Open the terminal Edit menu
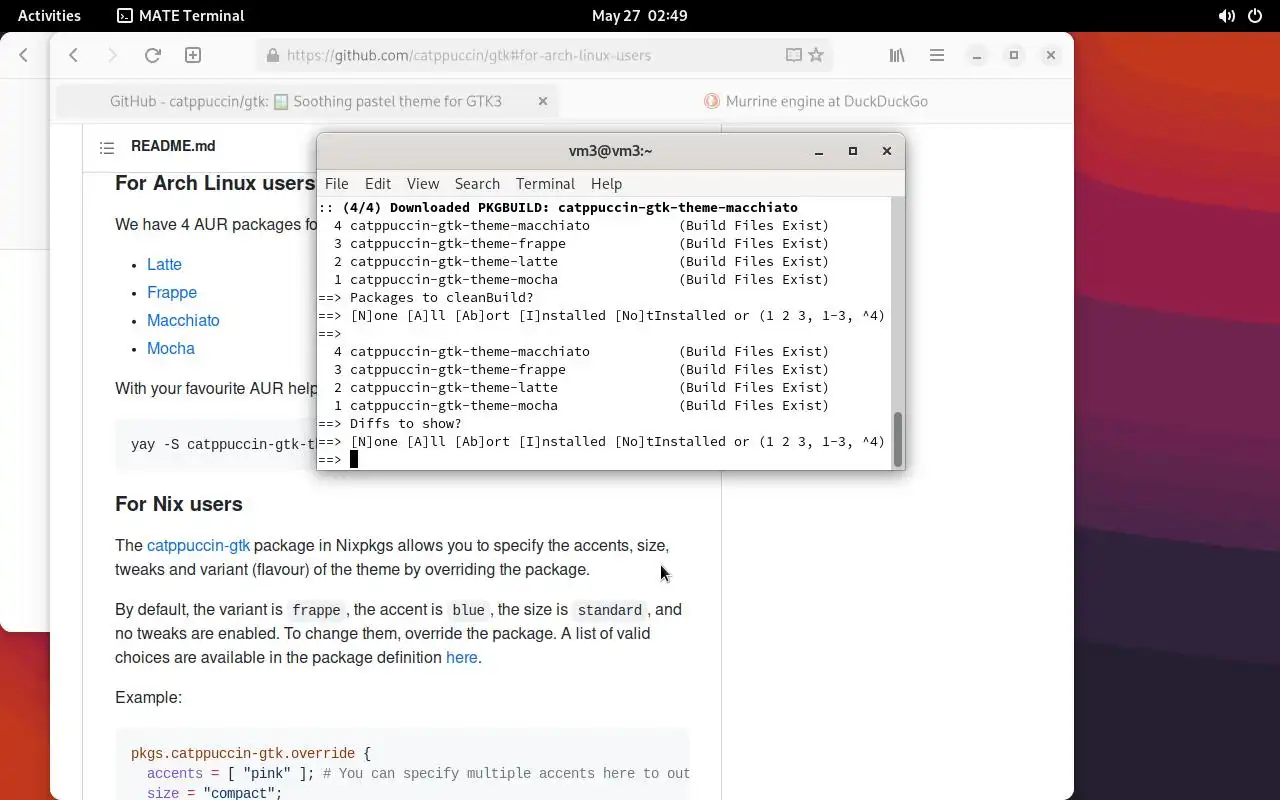1280x800 pixels. point(378,183)
